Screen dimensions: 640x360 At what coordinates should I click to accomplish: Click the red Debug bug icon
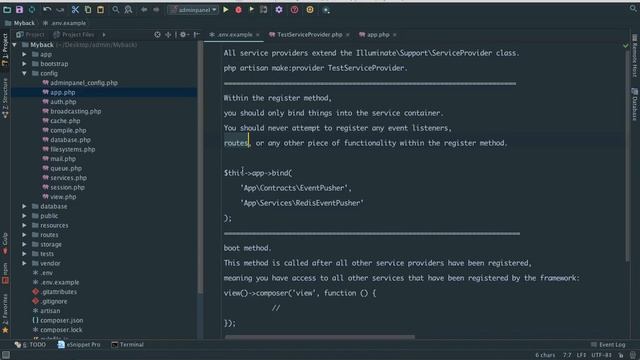coord(238,10)
